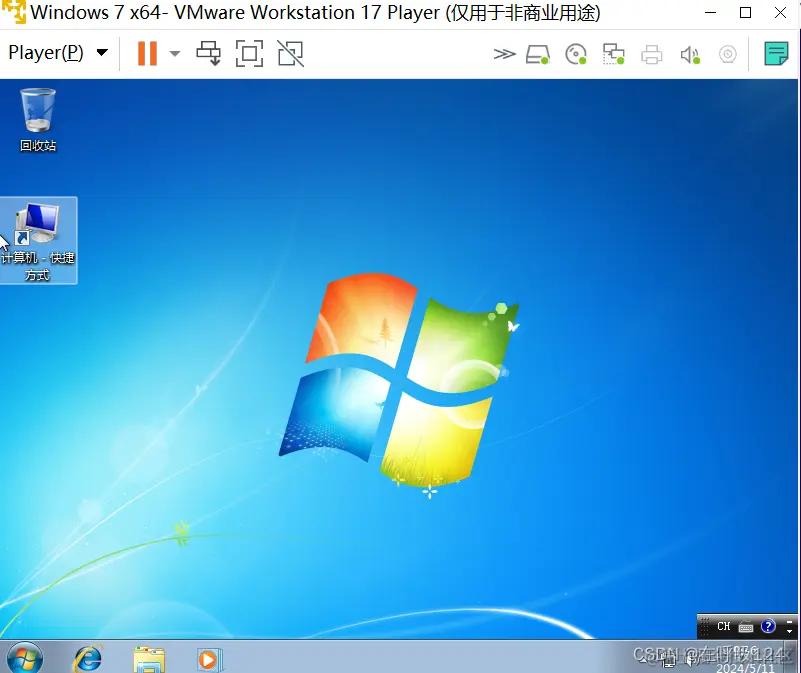Open language bar help question mark

coord(768,626)
